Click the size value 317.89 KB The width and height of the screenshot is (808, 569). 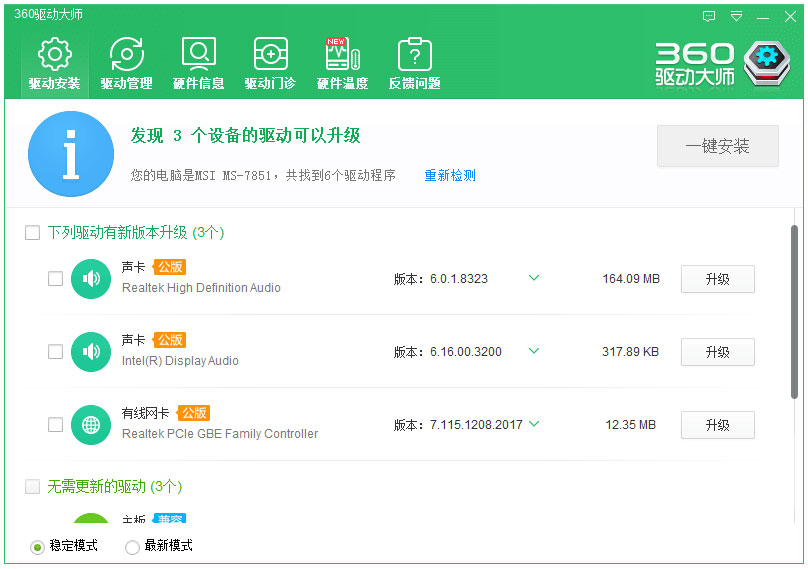point(631,352)
